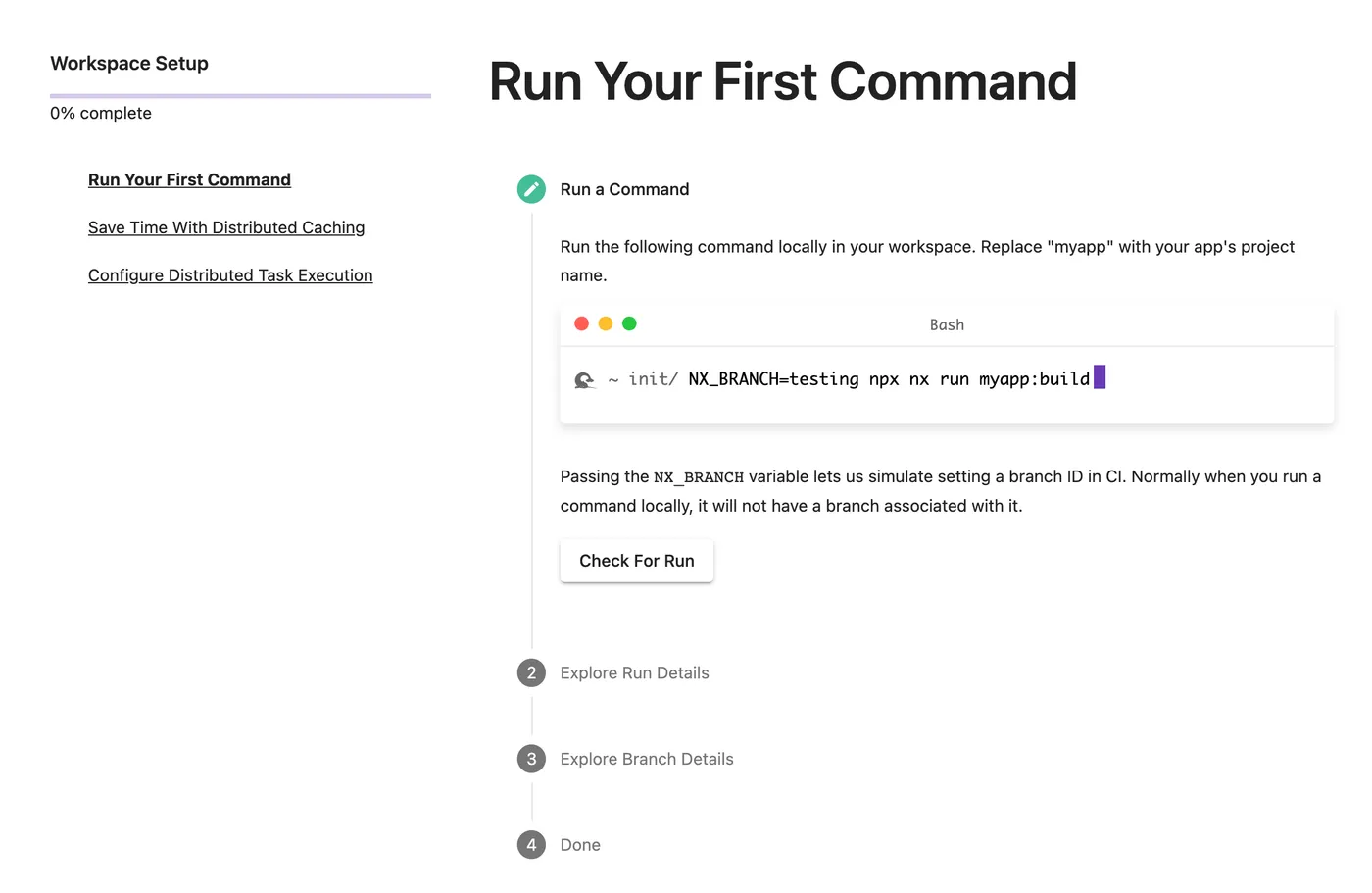The image size is (1372, 893).
Task: Click the yellow terminal window dot
Action: (x=606, y=324)
